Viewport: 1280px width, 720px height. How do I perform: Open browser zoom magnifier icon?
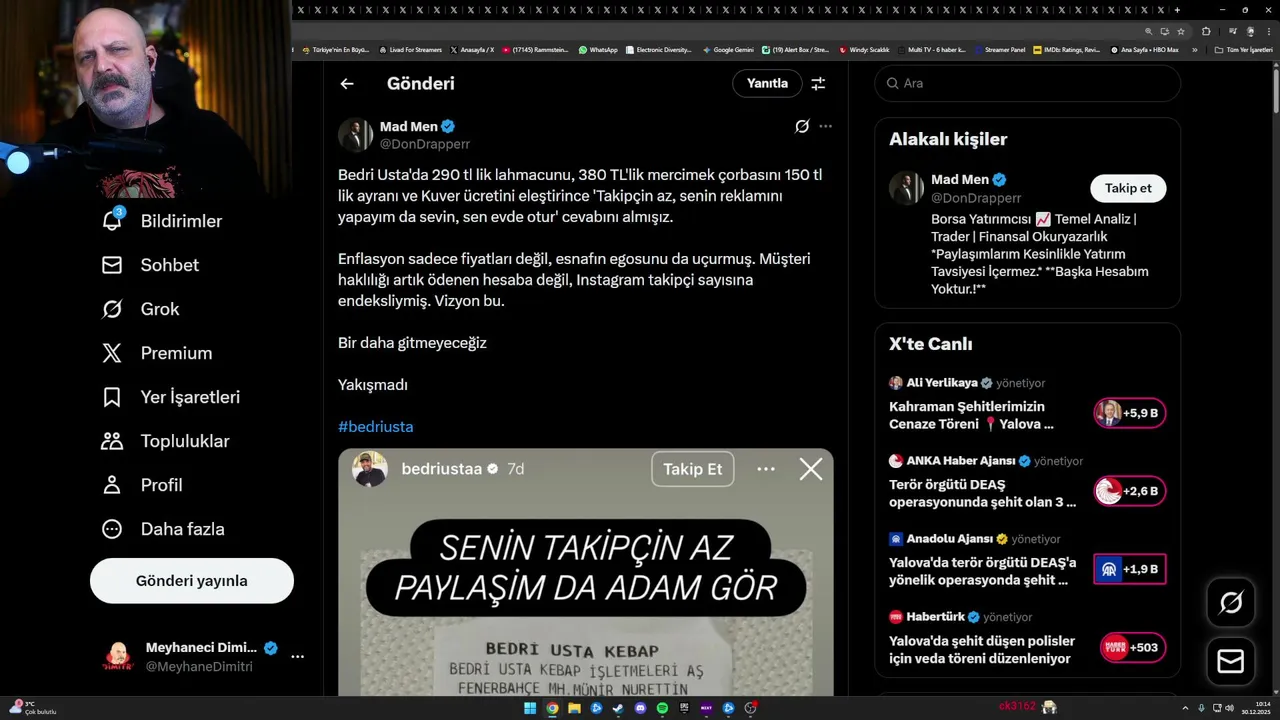(x=1149, y=31)
